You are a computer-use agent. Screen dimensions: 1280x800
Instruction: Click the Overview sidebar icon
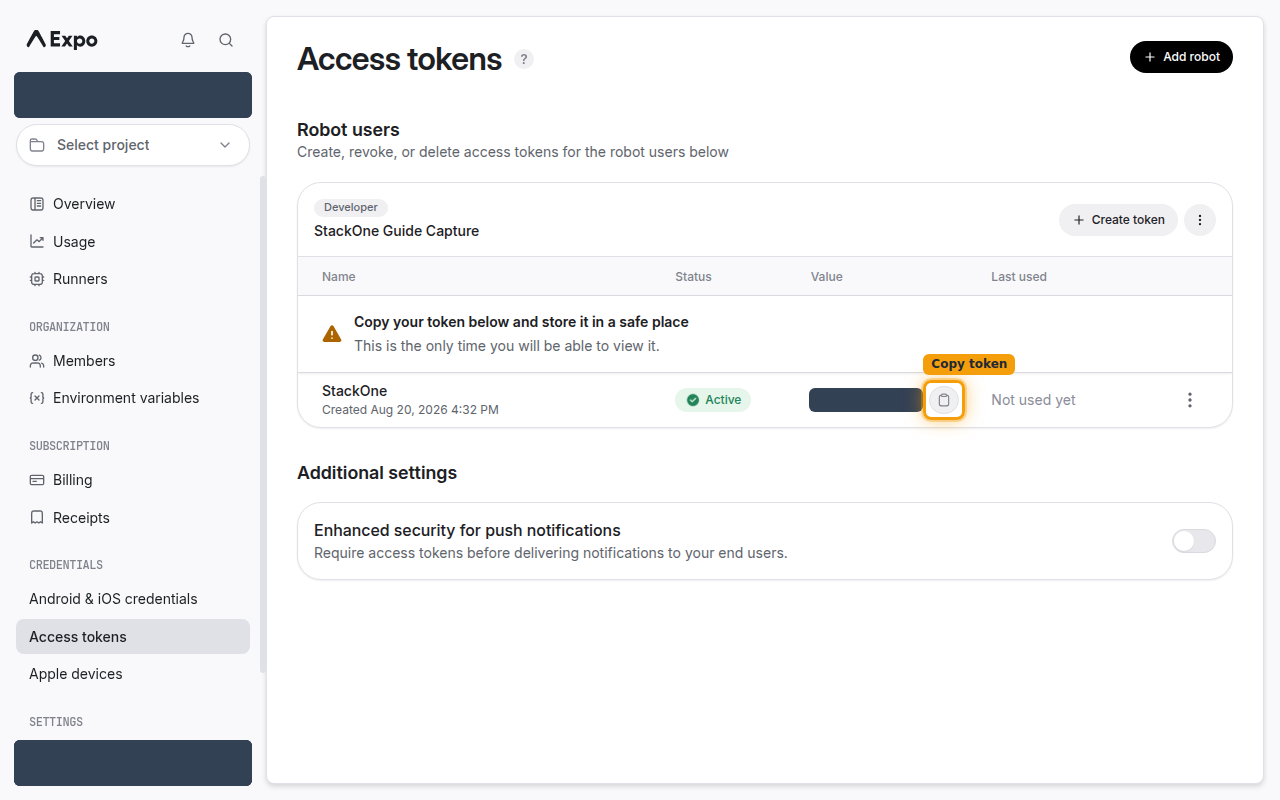[x=37, y=204]
